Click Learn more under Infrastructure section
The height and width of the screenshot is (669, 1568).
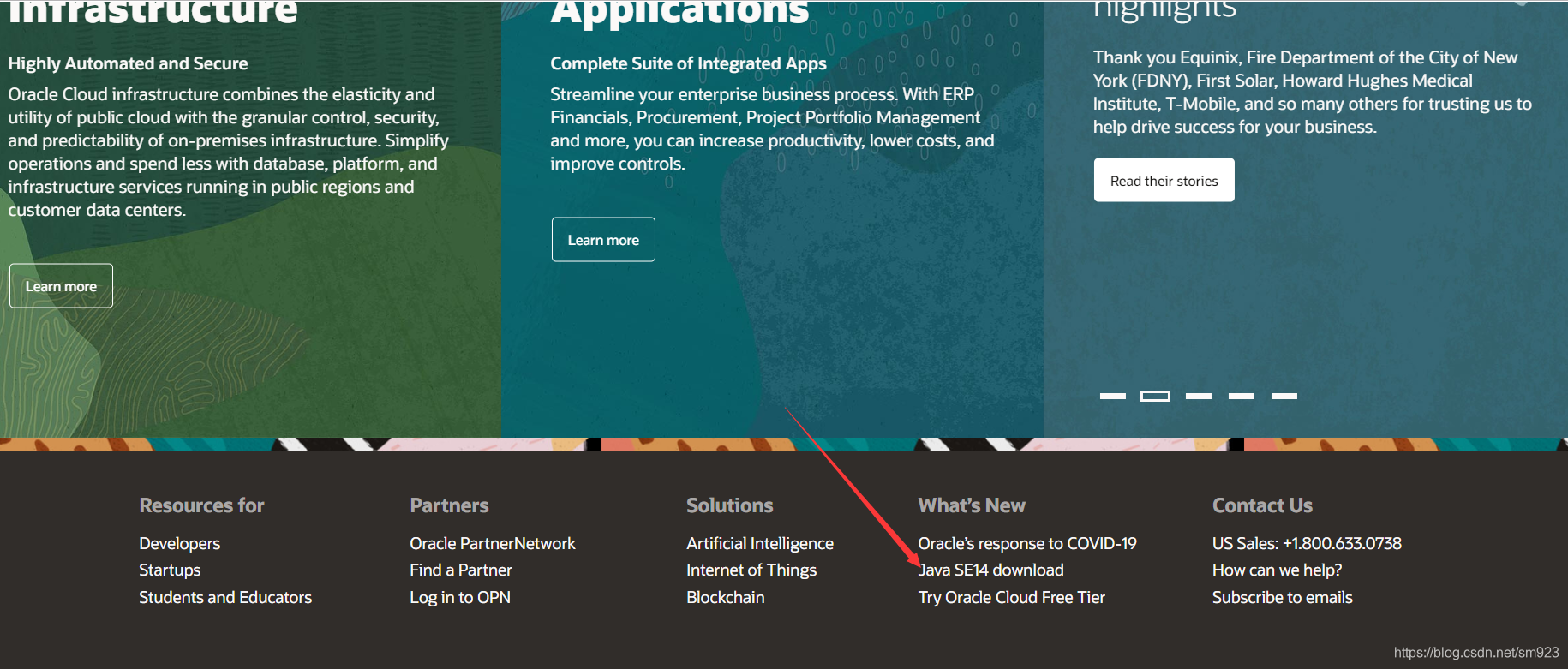click(x=61, y=286)
